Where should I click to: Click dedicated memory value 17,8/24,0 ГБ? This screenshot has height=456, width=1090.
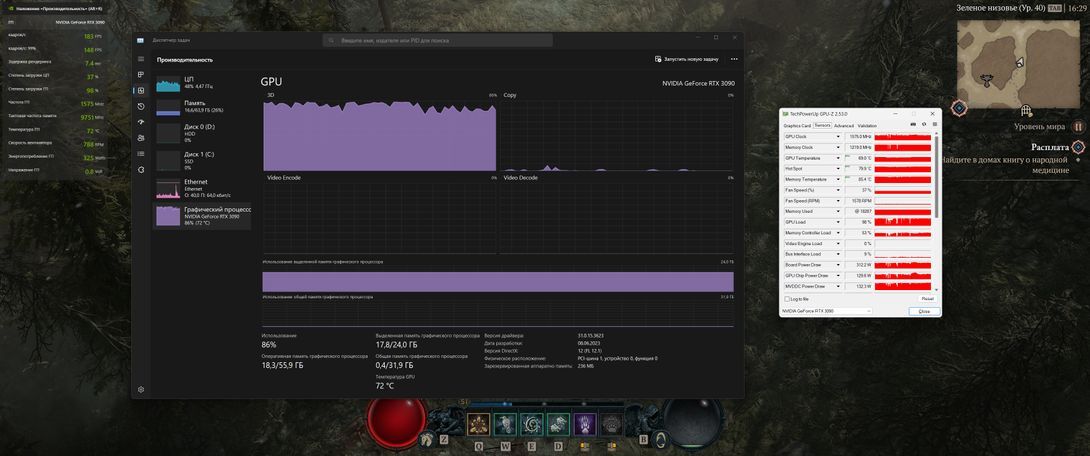tap(396, 344)
